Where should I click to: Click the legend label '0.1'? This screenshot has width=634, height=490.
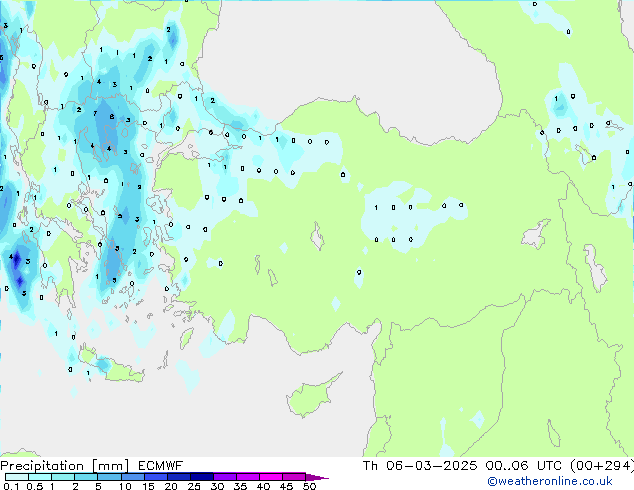click(11, 486)
